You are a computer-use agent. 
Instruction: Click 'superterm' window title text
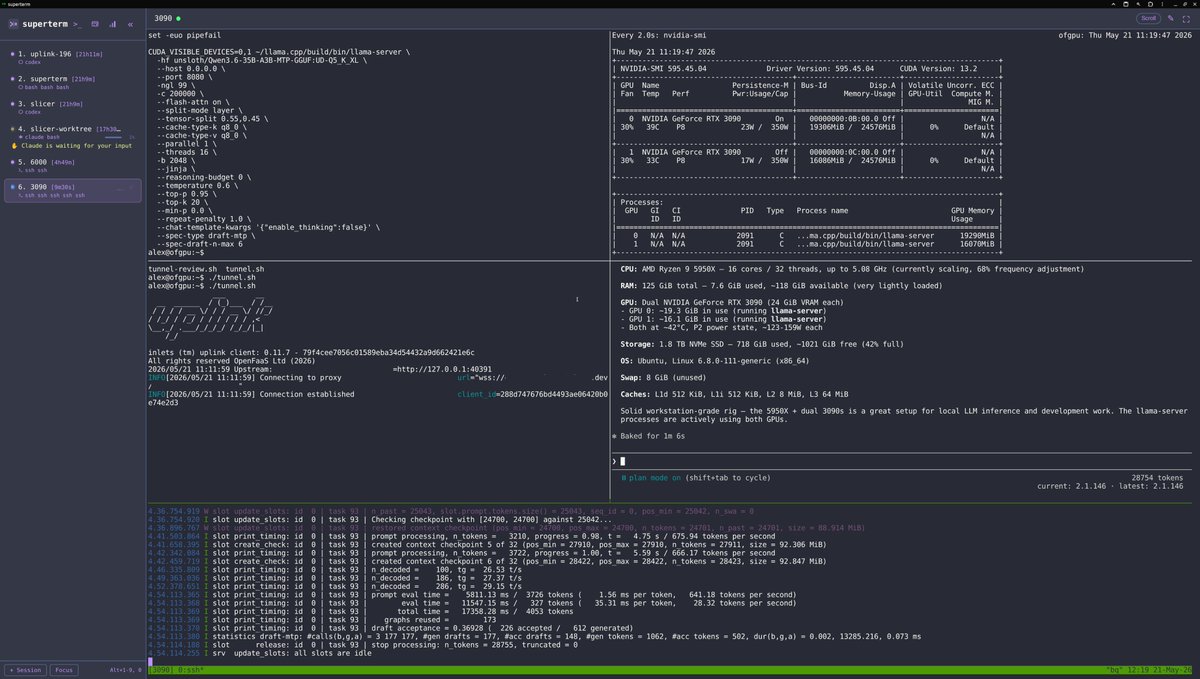click(x=18, y=4)
